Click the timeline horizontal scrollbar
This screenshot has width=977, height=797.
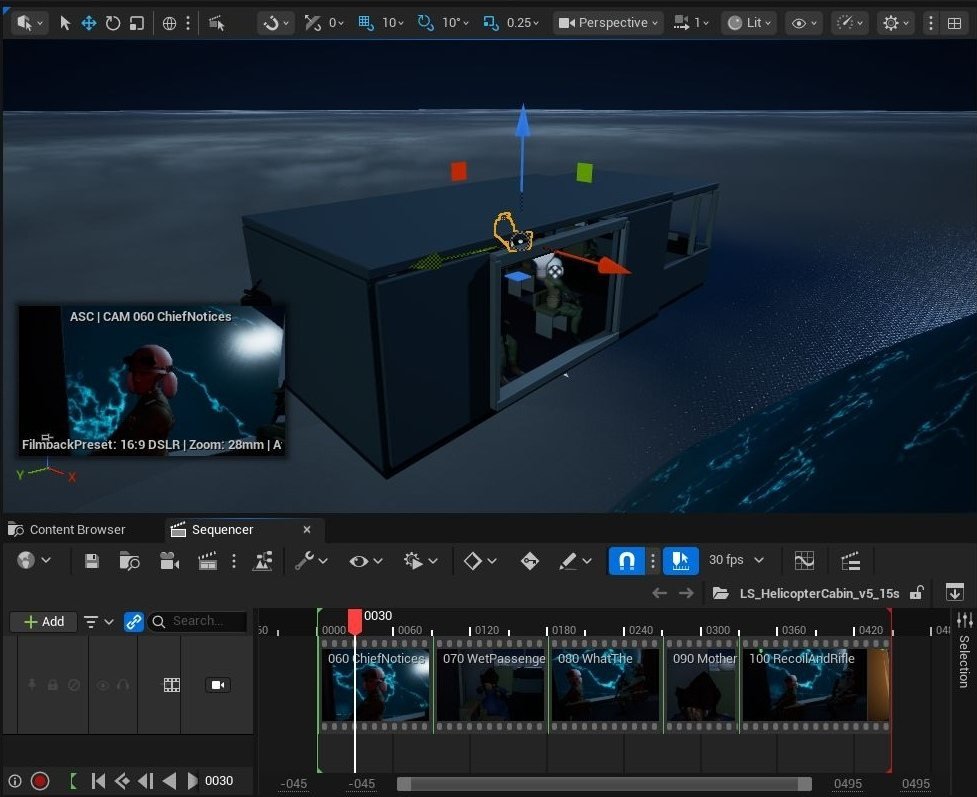coord(604,783)
